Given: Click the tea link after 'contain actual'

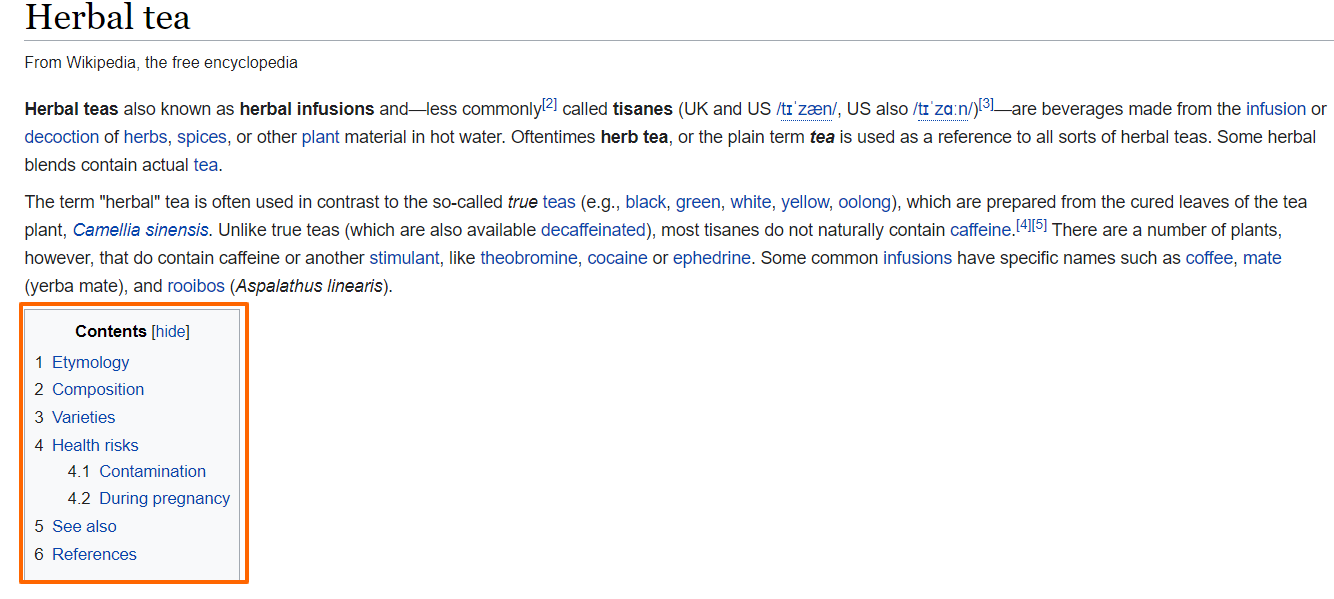Looking at the screenshot, I should tap(205, 165).
